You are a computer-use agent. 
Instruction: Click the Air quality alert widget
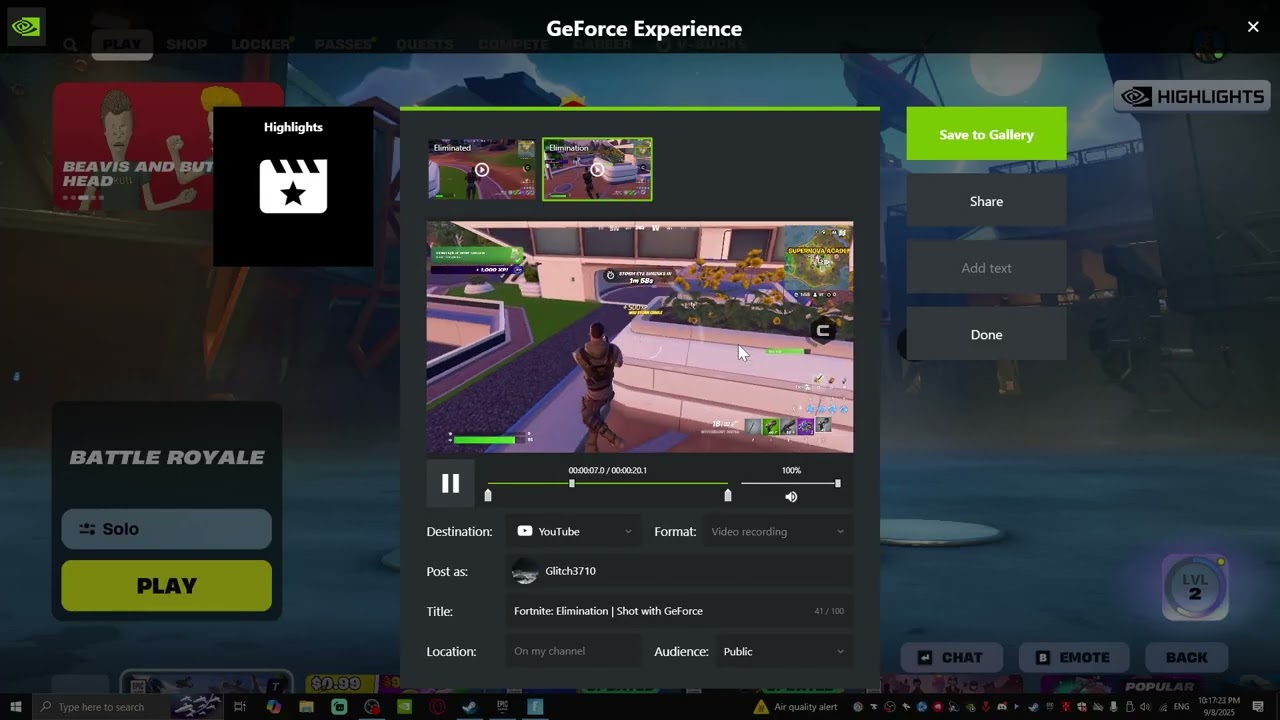coord(795,707)
